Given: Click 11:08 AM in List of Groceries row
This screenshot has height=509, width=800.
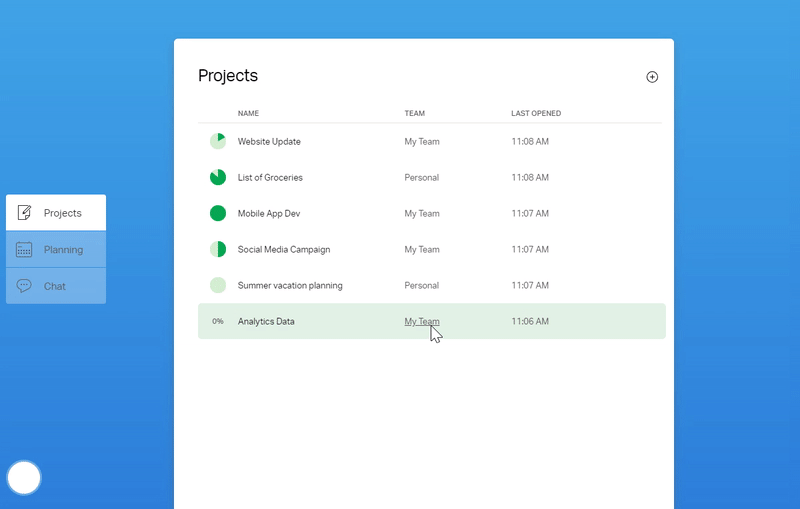Looking at the screenshot, I should pyautogui.click(x=530, y=177).
